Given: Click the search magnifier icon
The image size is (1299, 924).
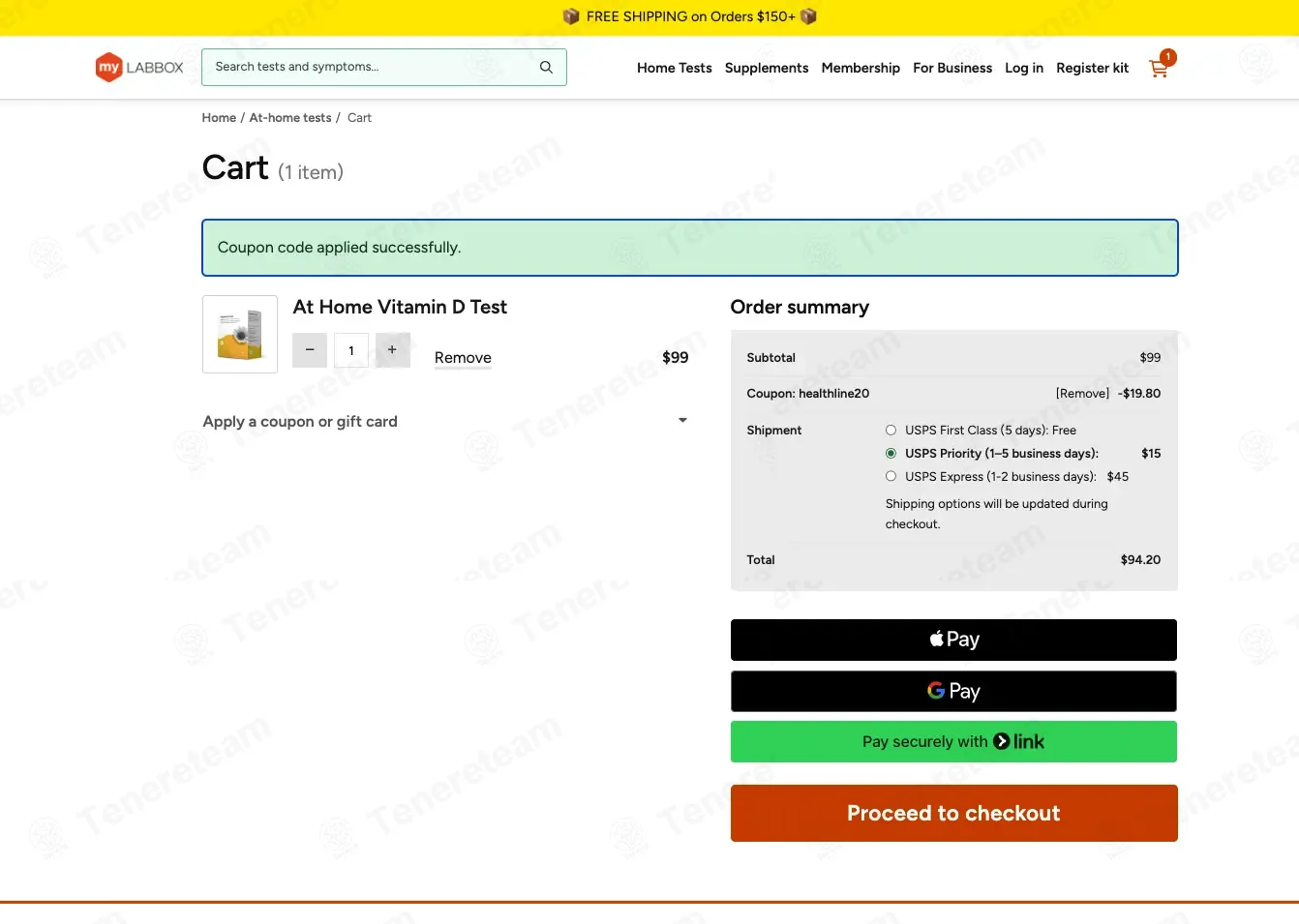Looking at the screenshot, I should (x=546, y=67).
